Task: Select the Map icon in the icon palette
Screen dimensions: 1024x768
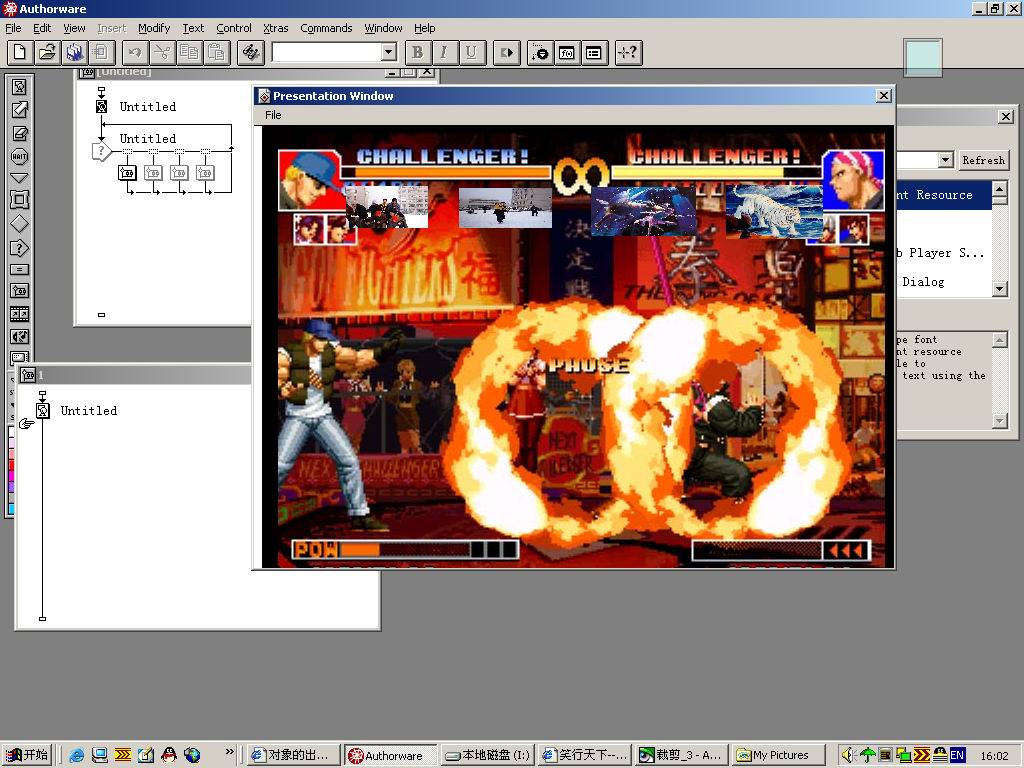Action: pos(20,291)
